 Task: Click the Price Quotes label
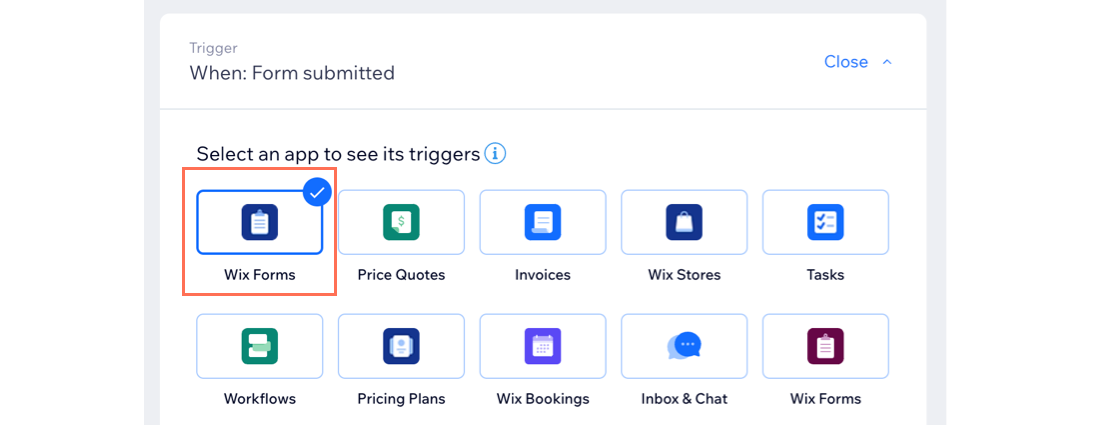tap(401, 275)
